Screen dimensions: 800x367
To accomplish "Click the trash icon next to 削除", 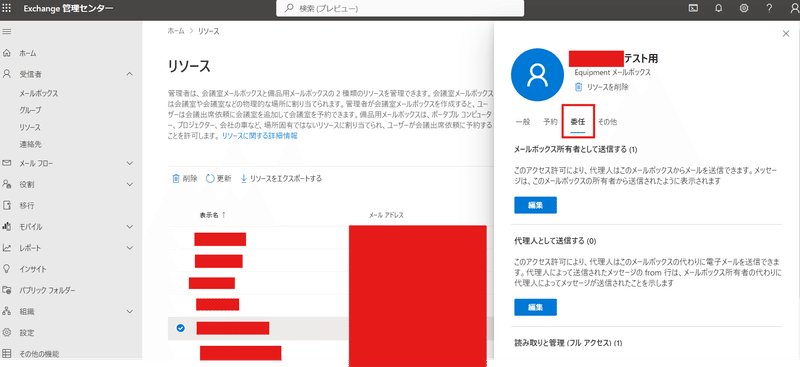I will (176, 179).
